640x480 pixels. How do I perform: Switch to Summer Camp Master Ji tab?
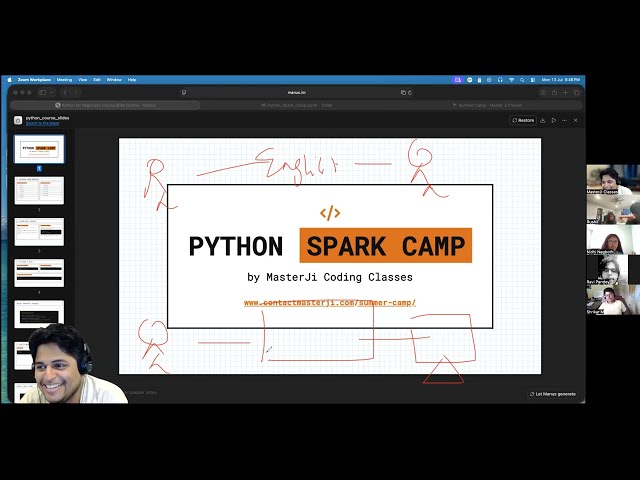[487, 105]
